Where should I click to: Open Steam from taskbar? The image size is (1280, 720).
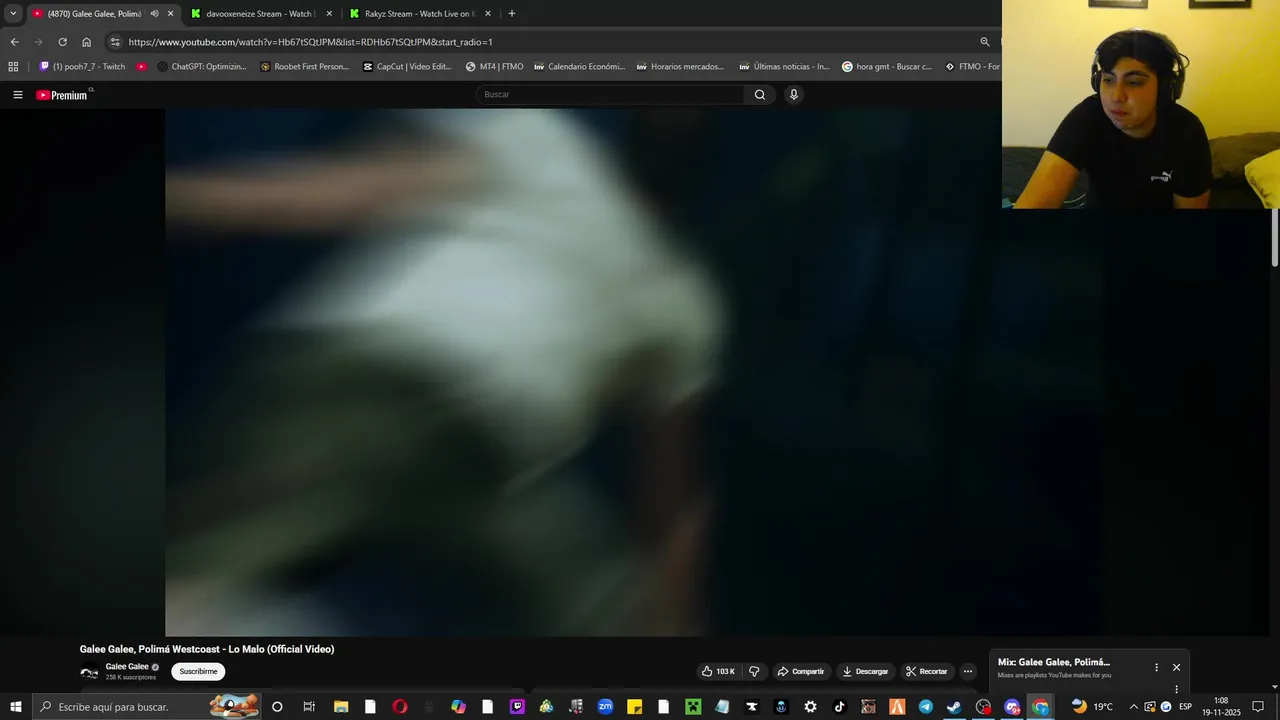954,707
